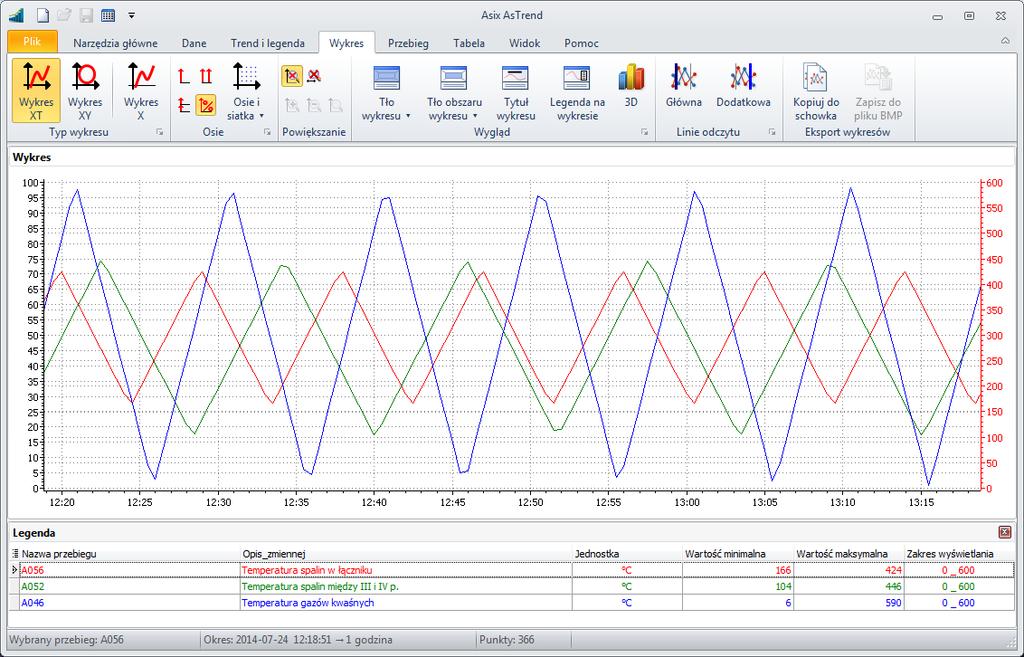
Task: Toggle the highlighted percent axis icon
Action: 206,104
